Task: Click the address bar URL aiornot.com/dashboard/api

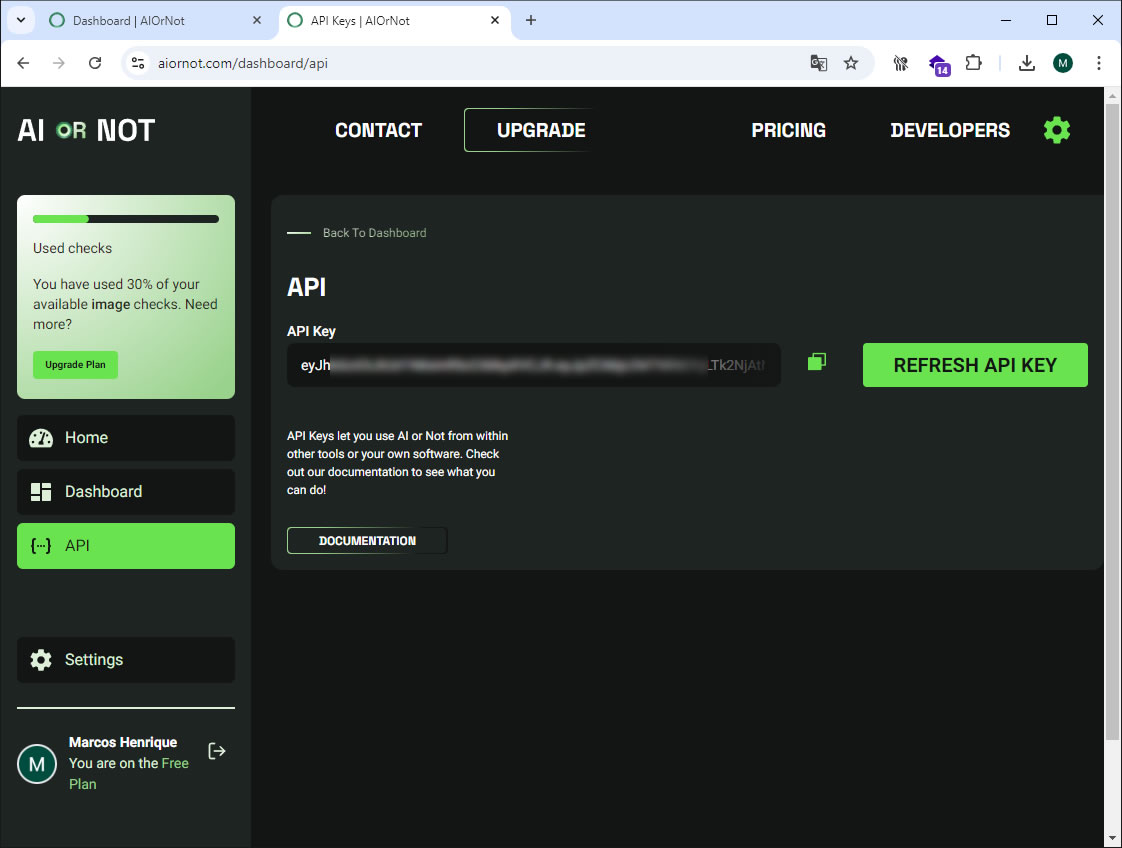Action: coord(243,63)
